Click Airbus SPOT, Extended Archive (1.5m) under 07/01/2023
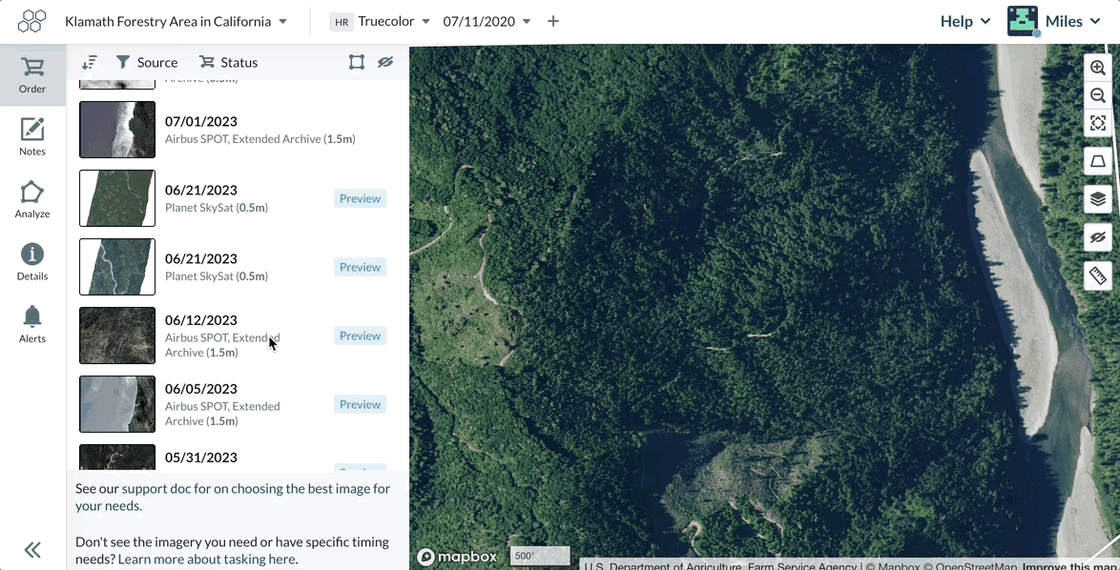1120x570 pixels. click(260, 139)
